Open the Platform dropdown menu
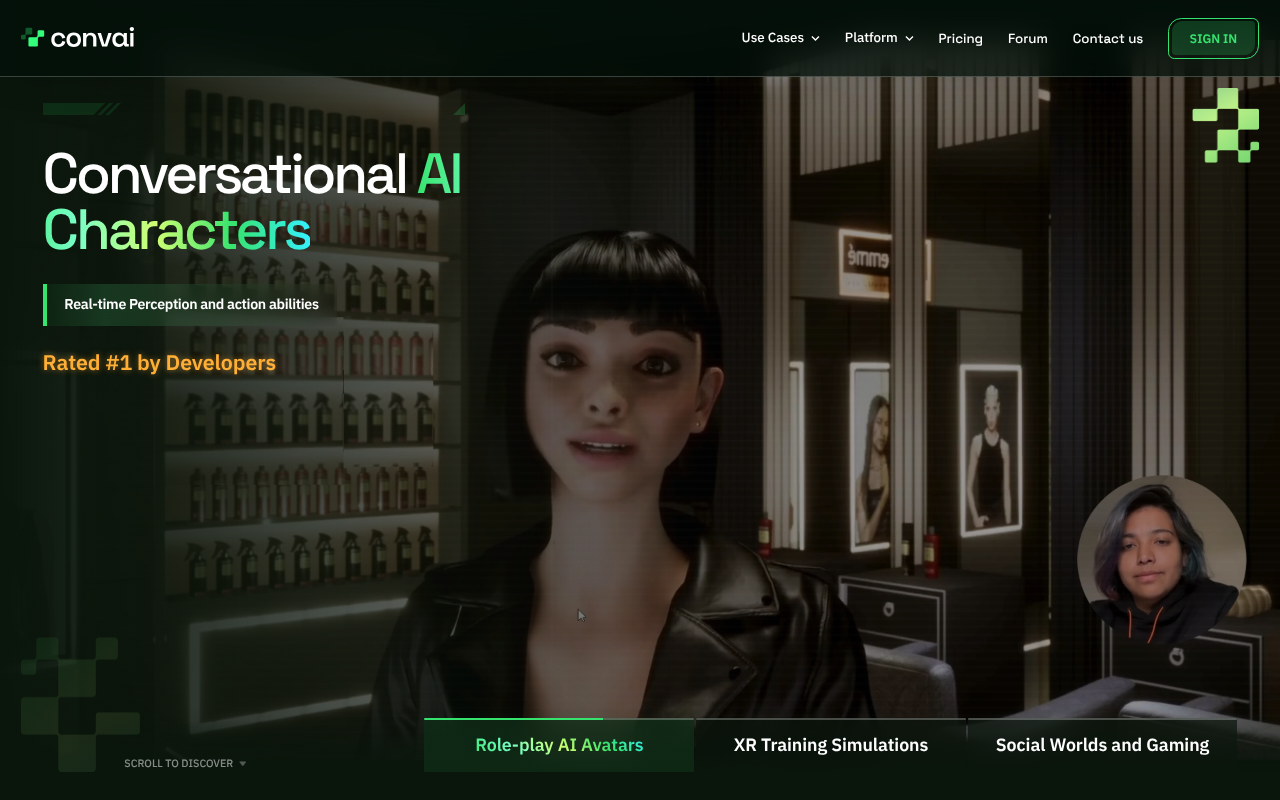The width and height of the screenshot is (1280, 800). click(878, 38)
